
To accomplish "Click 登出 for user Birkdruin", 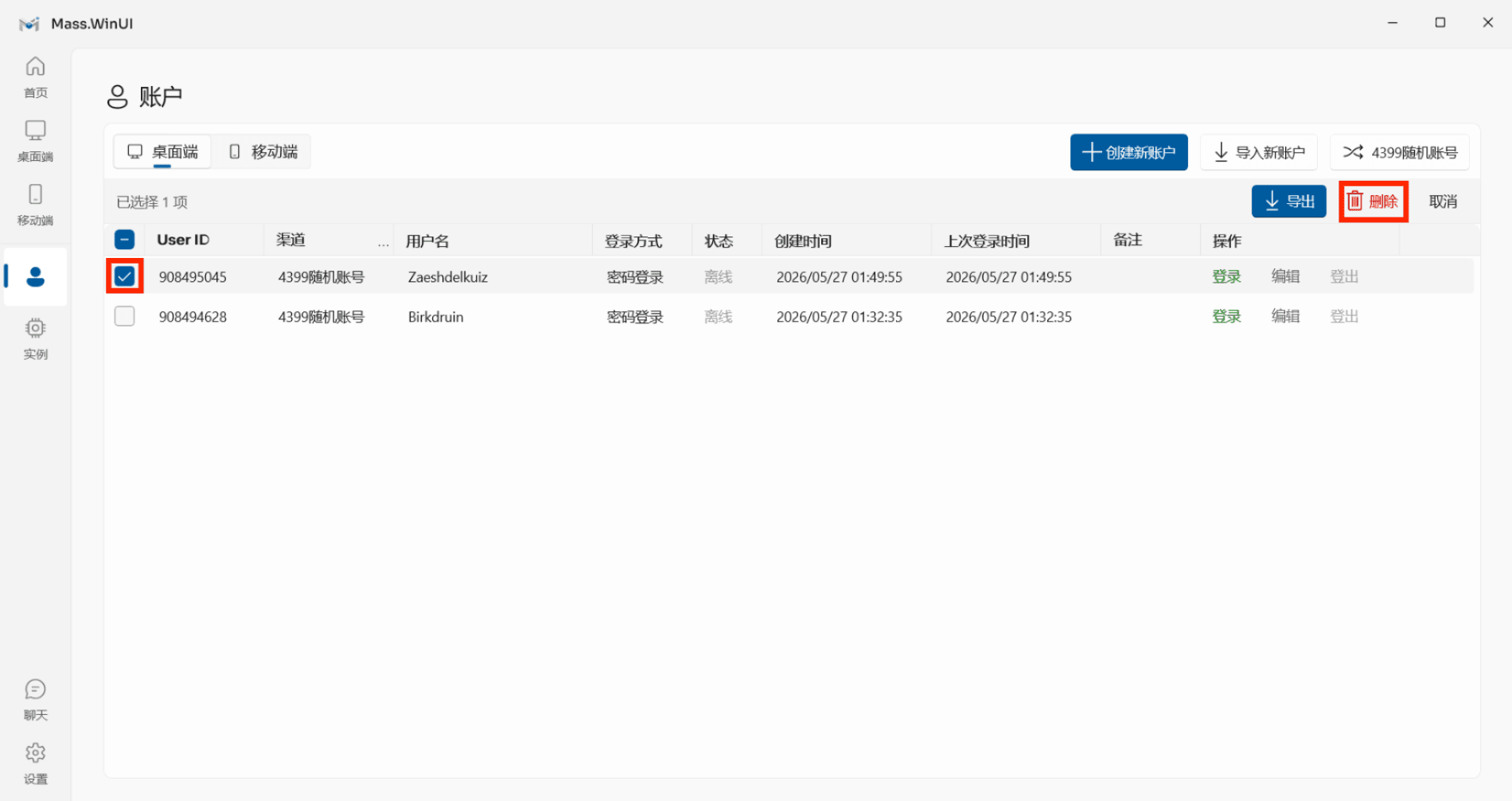I will pyautogui.click(x=1344, y=316).
